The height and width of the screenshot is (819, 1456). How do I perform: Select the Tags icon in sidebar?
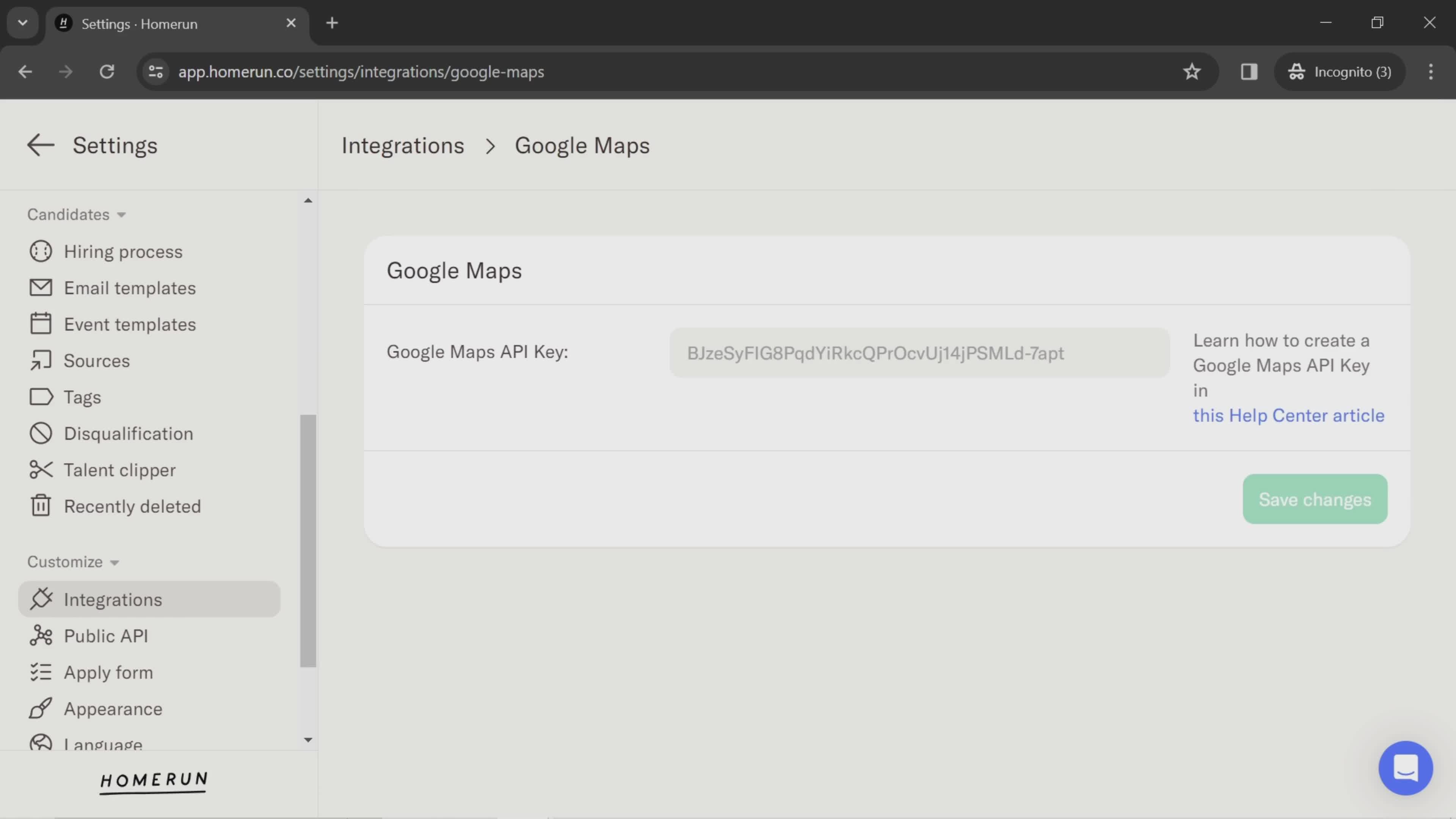[39, 397]
